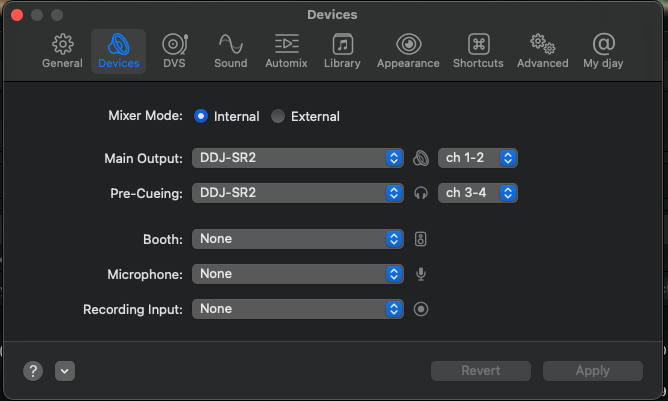Open the Library music preferences
The width and height of the screenshot is (668, 401).
[342, 51]
